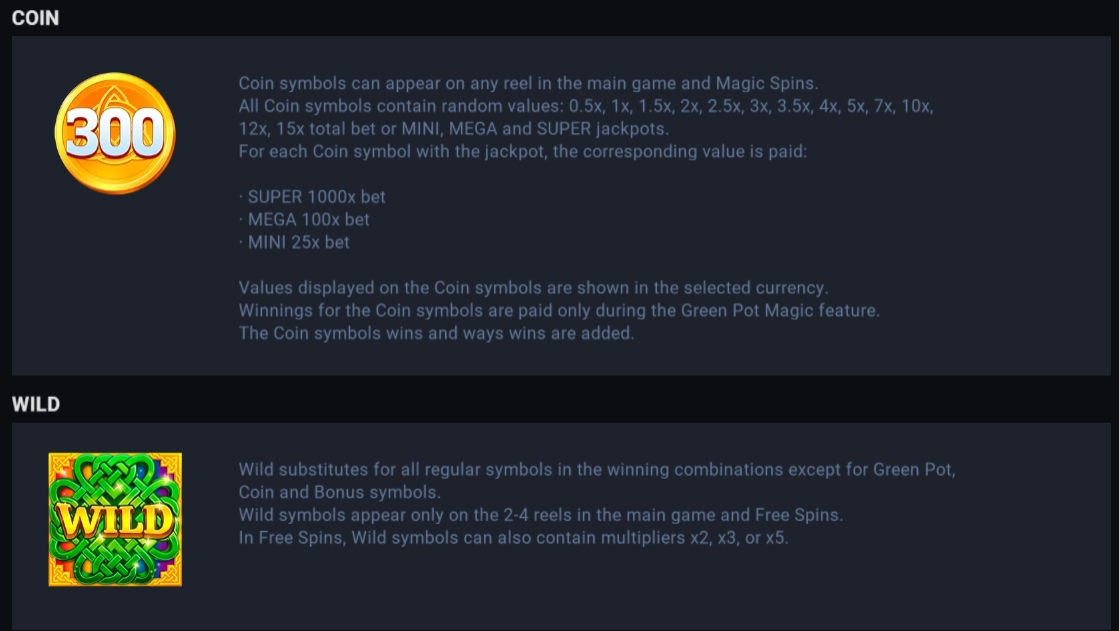The width and height of the screenshot is (1119, 631).
Task: Click the selected currency values sentence
Action: pos(533,288)
